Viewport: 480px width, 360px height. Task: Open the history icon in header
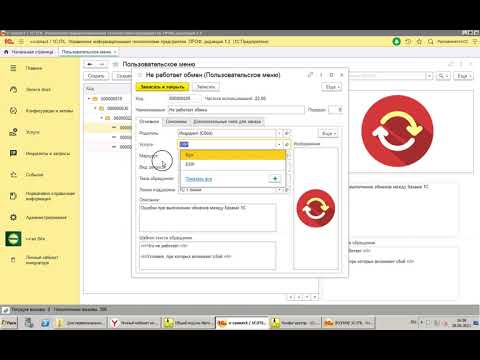(408, 42)
